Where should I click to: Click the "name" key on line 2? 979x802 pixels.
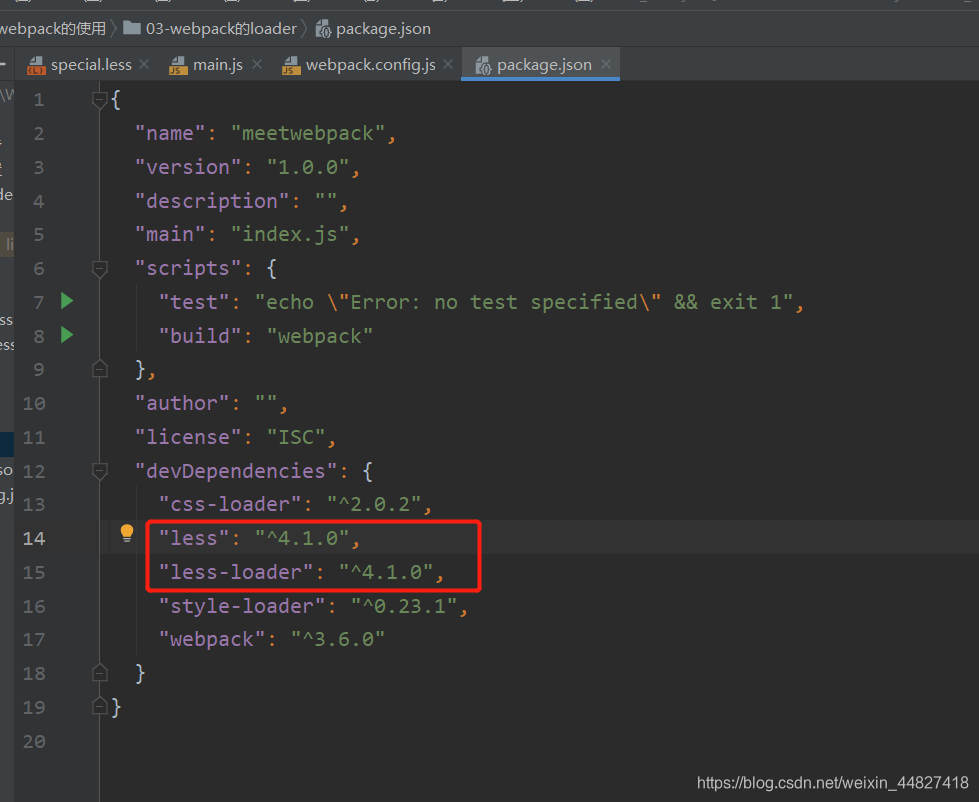[170, 133]
